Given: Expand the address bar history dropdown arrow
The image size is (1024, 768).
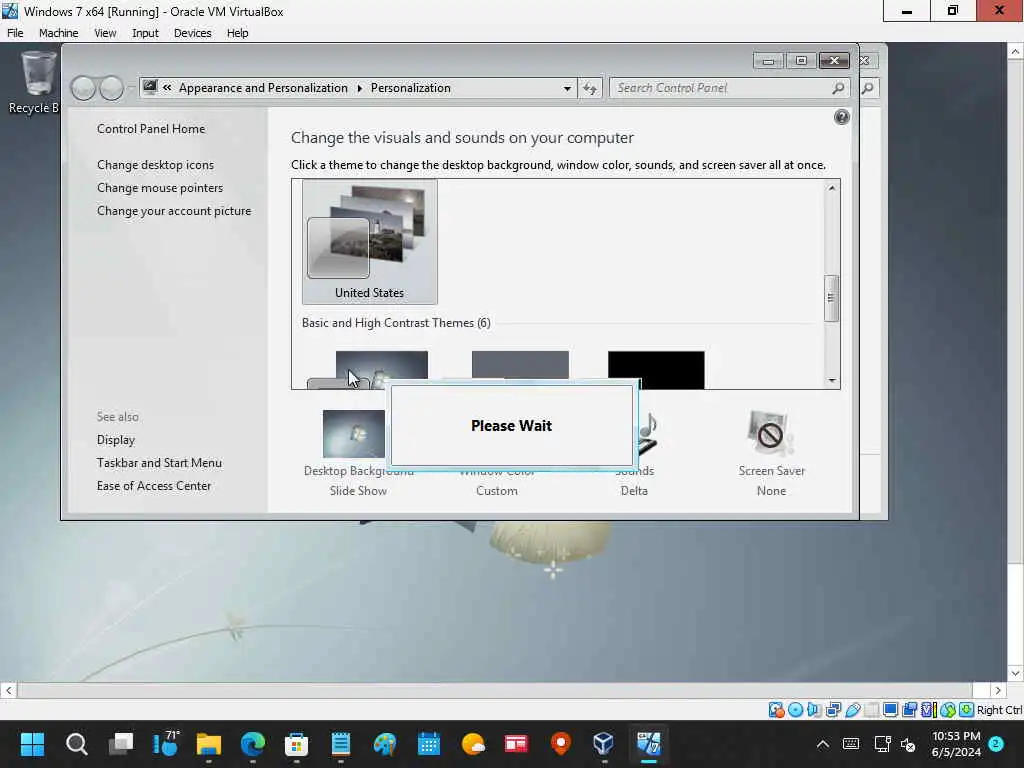Looking at the screenshot, I should (567, 89).
